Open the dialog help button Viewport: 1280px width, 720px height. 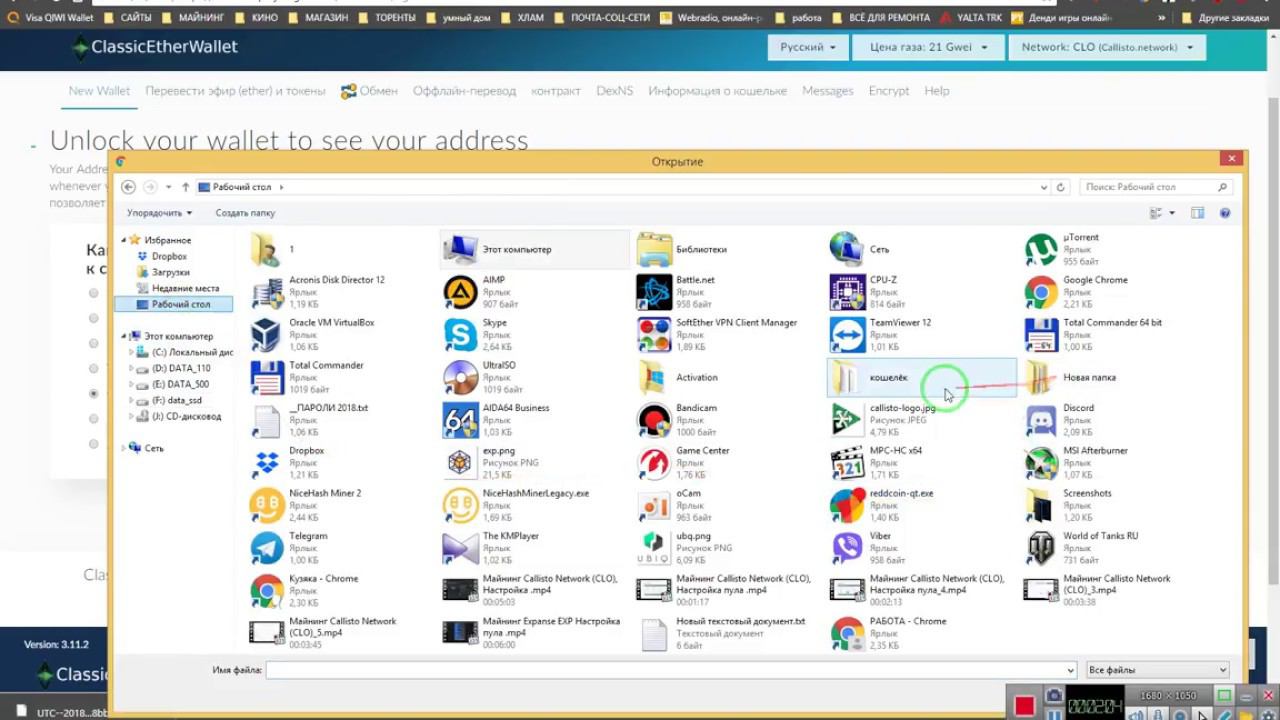click(1225, 213)
